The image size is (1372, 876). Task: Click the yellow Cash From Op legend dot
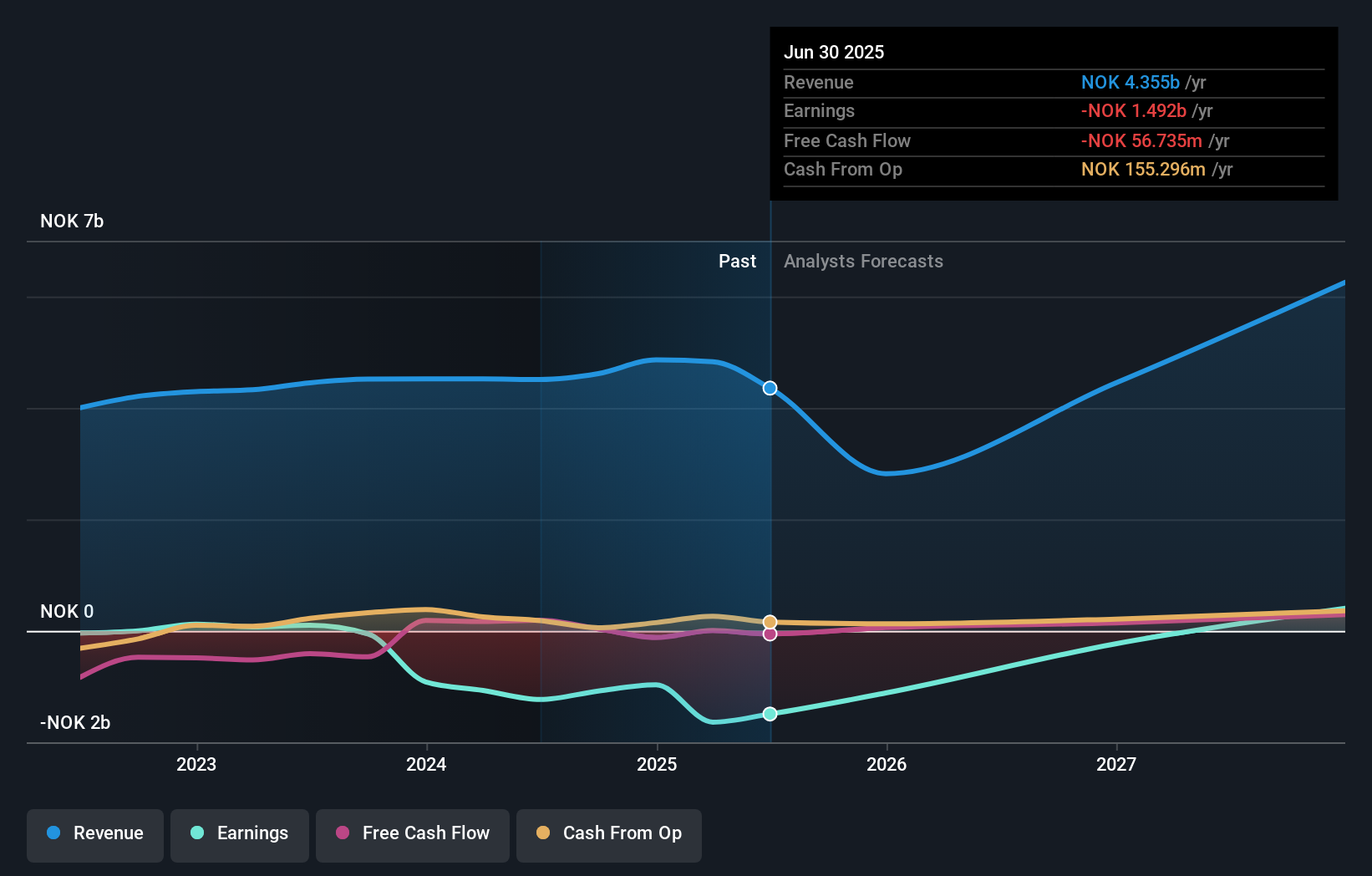click(x=544, y=833)
